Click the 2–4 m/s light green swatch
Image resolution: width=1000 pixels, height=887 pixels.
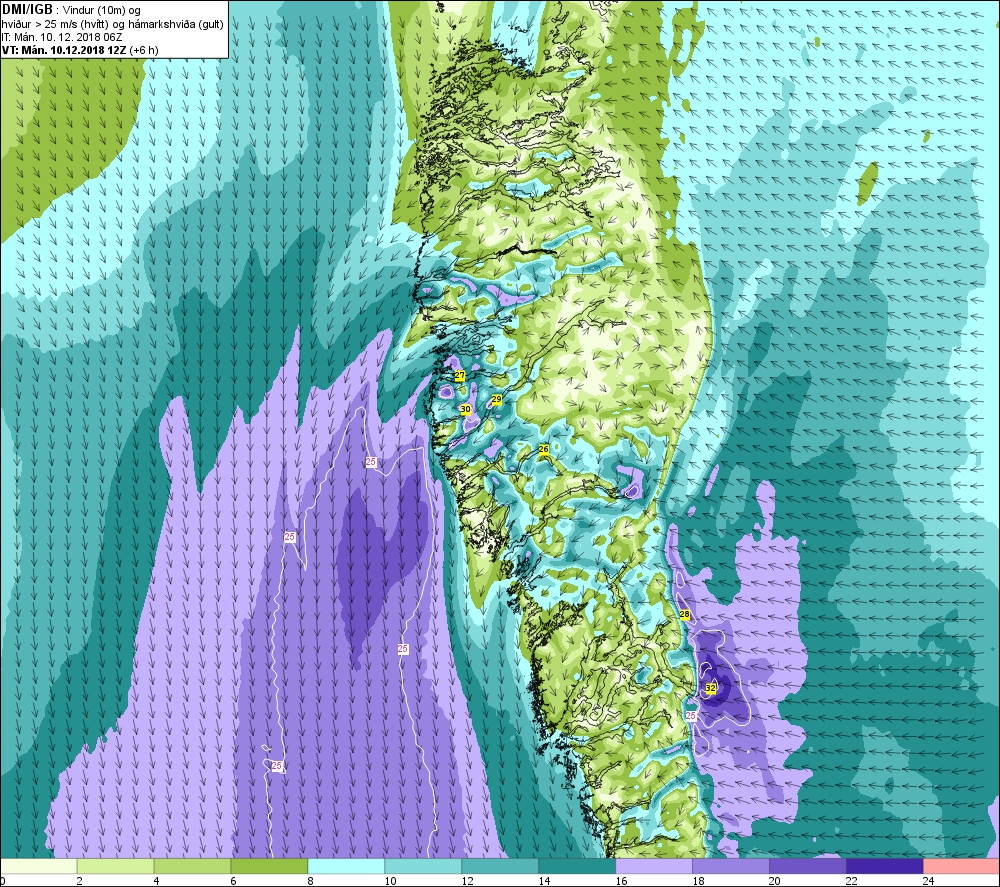tap(115, 866)
